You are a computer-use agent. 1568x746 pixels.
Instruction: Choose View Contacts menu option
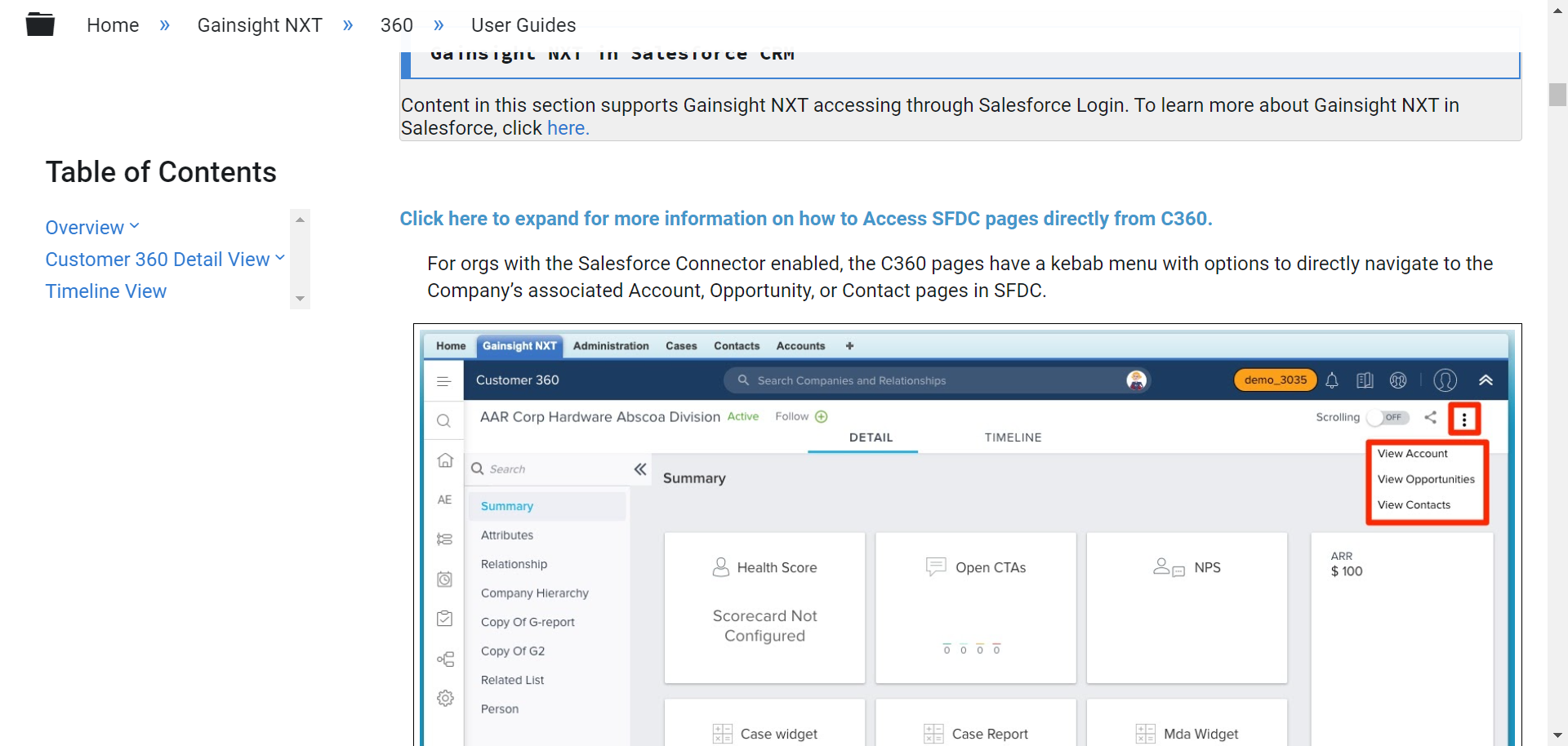click(1414, 505)
